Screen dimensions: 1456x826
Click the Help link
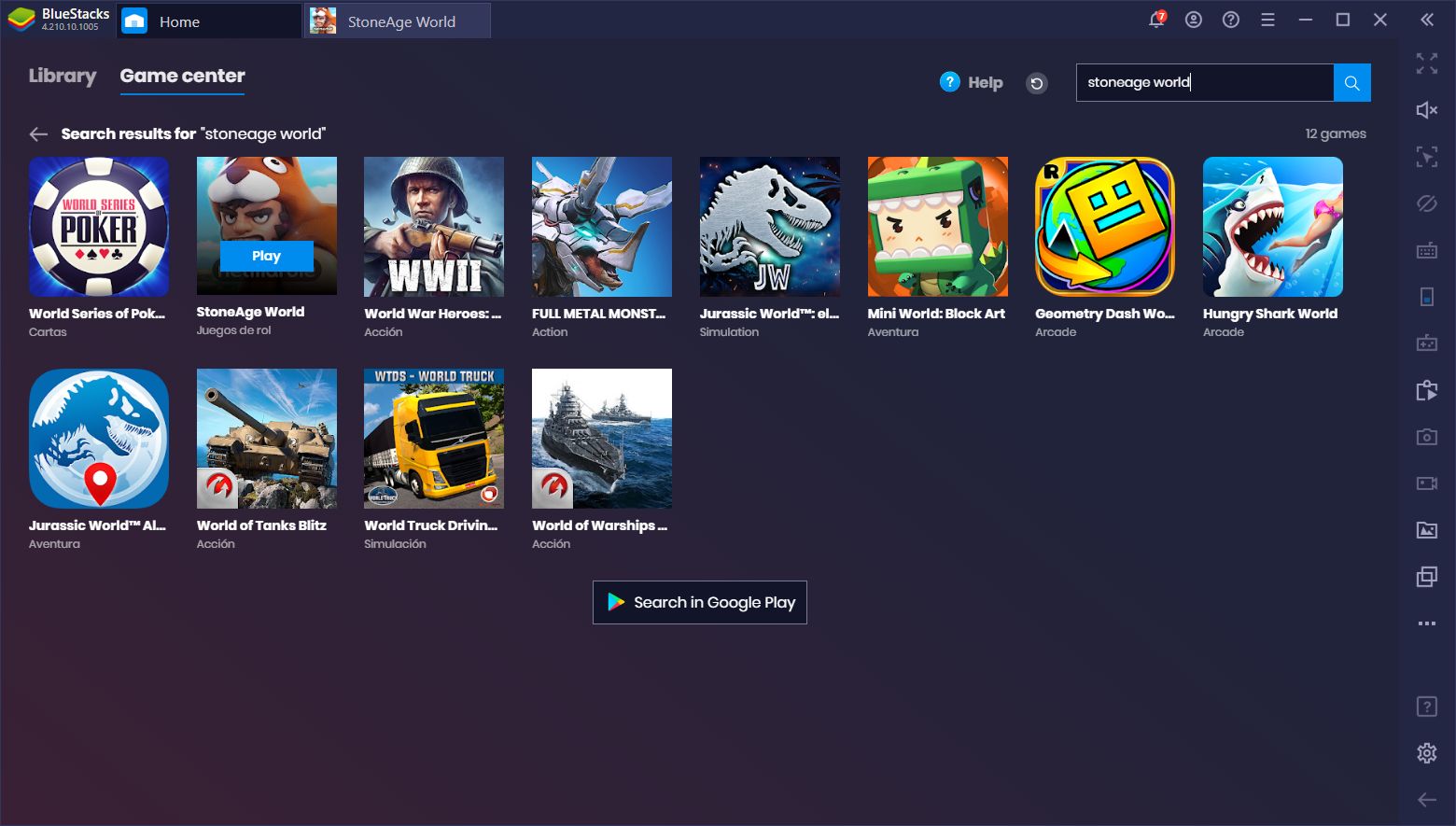[971, 82]
